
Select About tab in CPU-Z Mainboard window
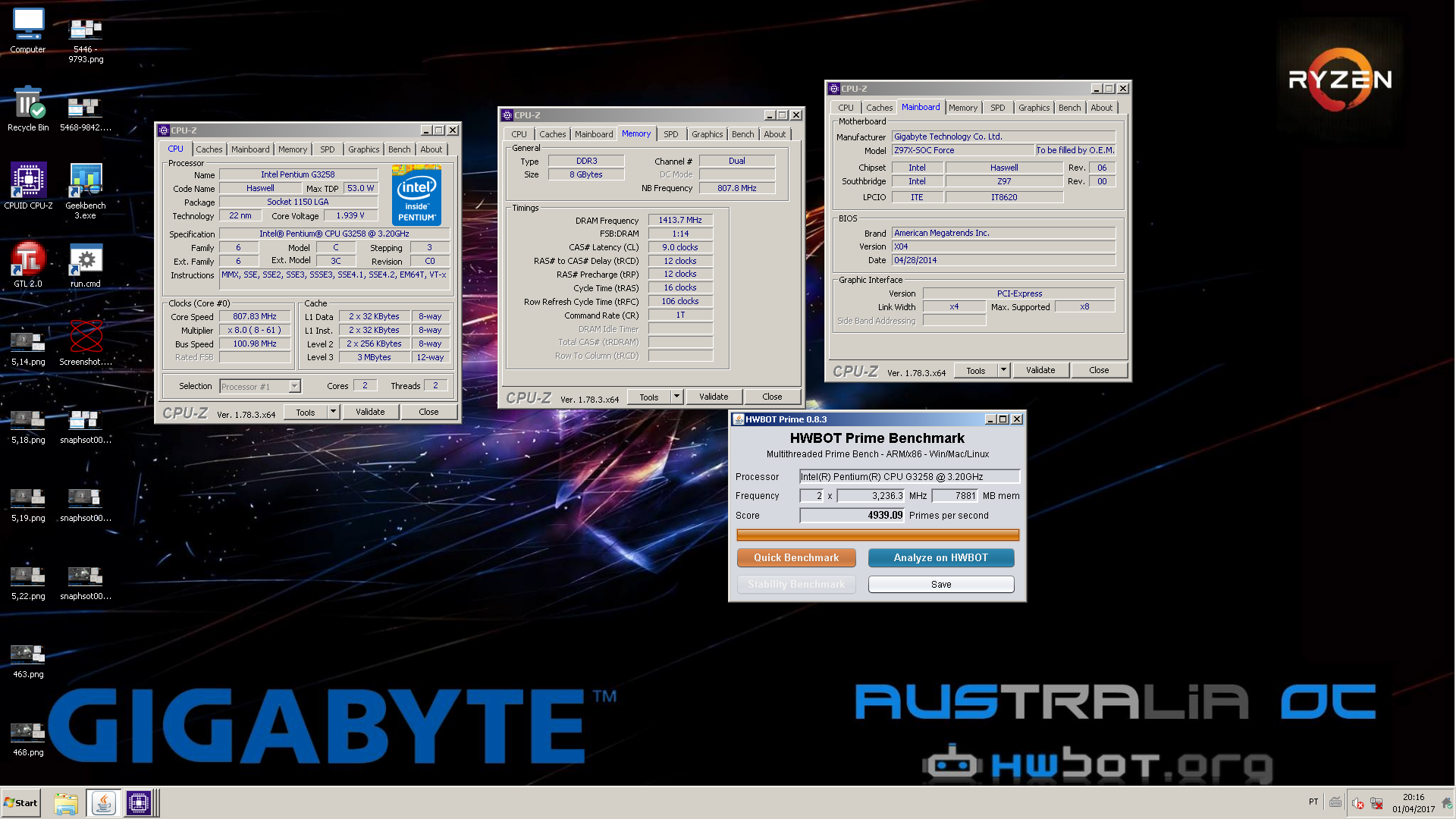[x=1102, y=108]
